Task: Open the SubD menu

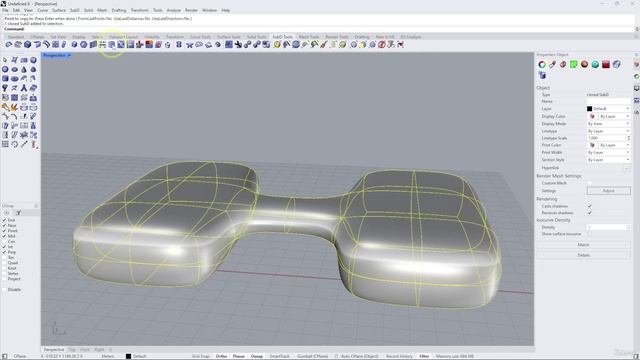Action: pyautogui.click(x=74, y=10)
